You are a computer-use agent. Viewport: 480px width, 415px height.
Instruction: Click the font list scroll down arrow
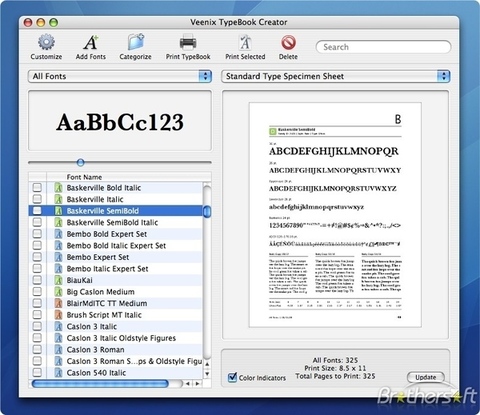click(x=207, y=374)
